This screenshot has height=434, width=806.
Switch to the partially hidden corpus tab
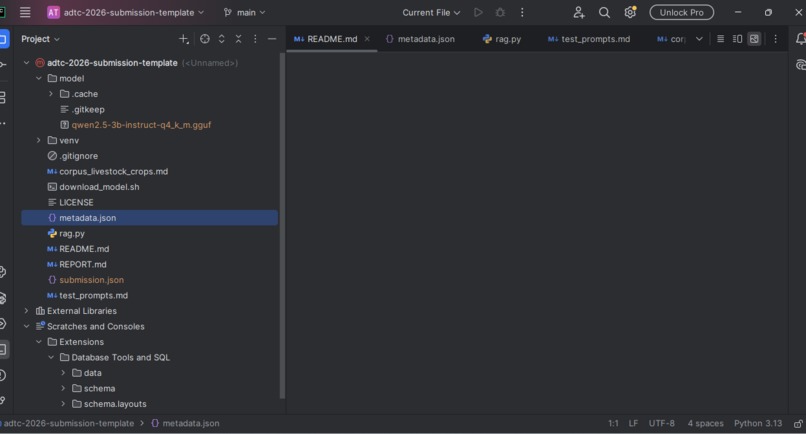(671, 39)
